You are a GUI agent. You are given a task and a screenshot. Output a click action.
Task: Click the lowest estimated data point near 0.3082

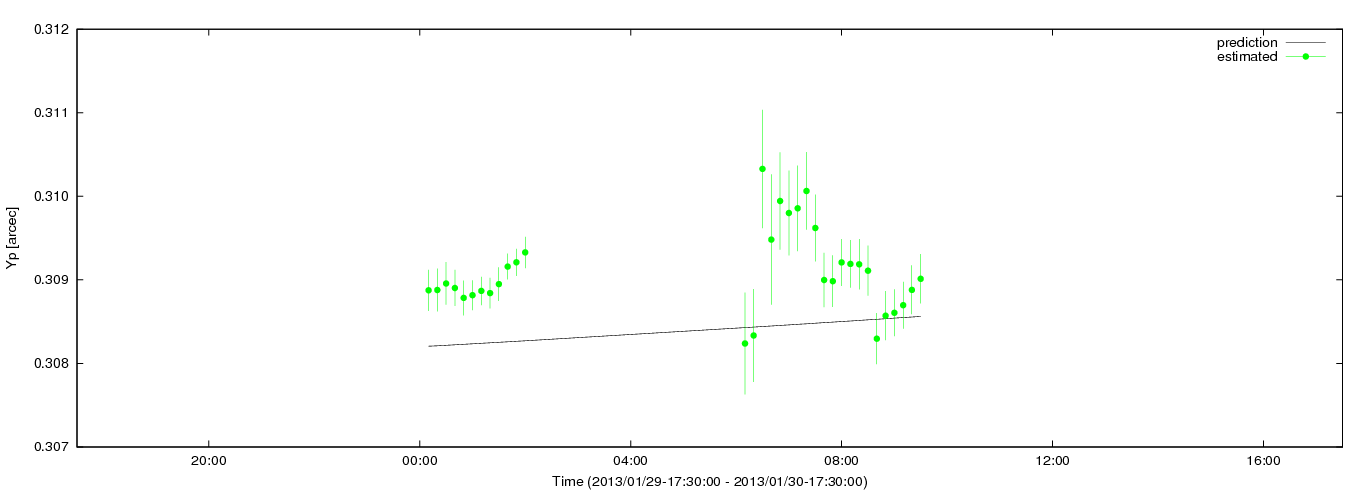click(x=744, y=343)
